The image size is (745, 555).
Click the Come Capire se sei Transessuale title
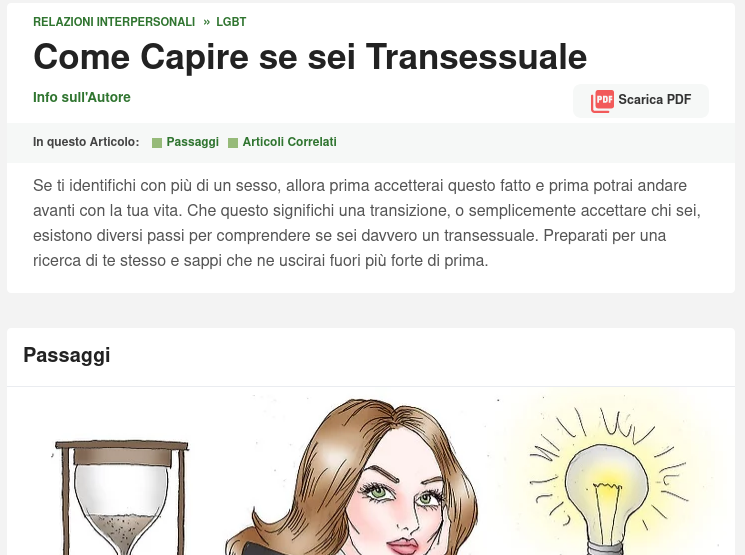coord(310,57)
